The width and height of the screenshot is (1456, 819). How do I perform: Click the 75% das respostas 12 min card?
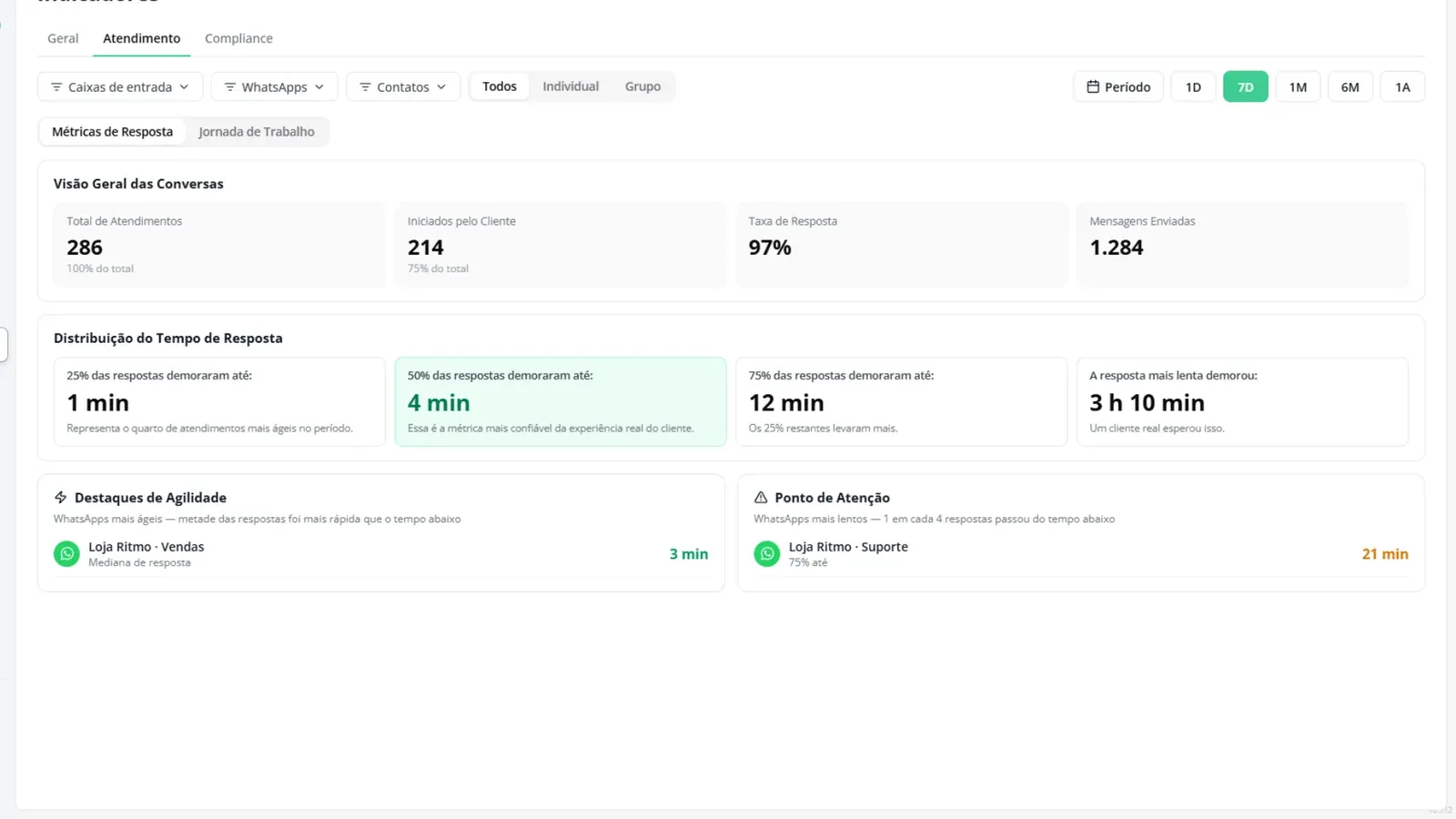click(x=902, y=401)
